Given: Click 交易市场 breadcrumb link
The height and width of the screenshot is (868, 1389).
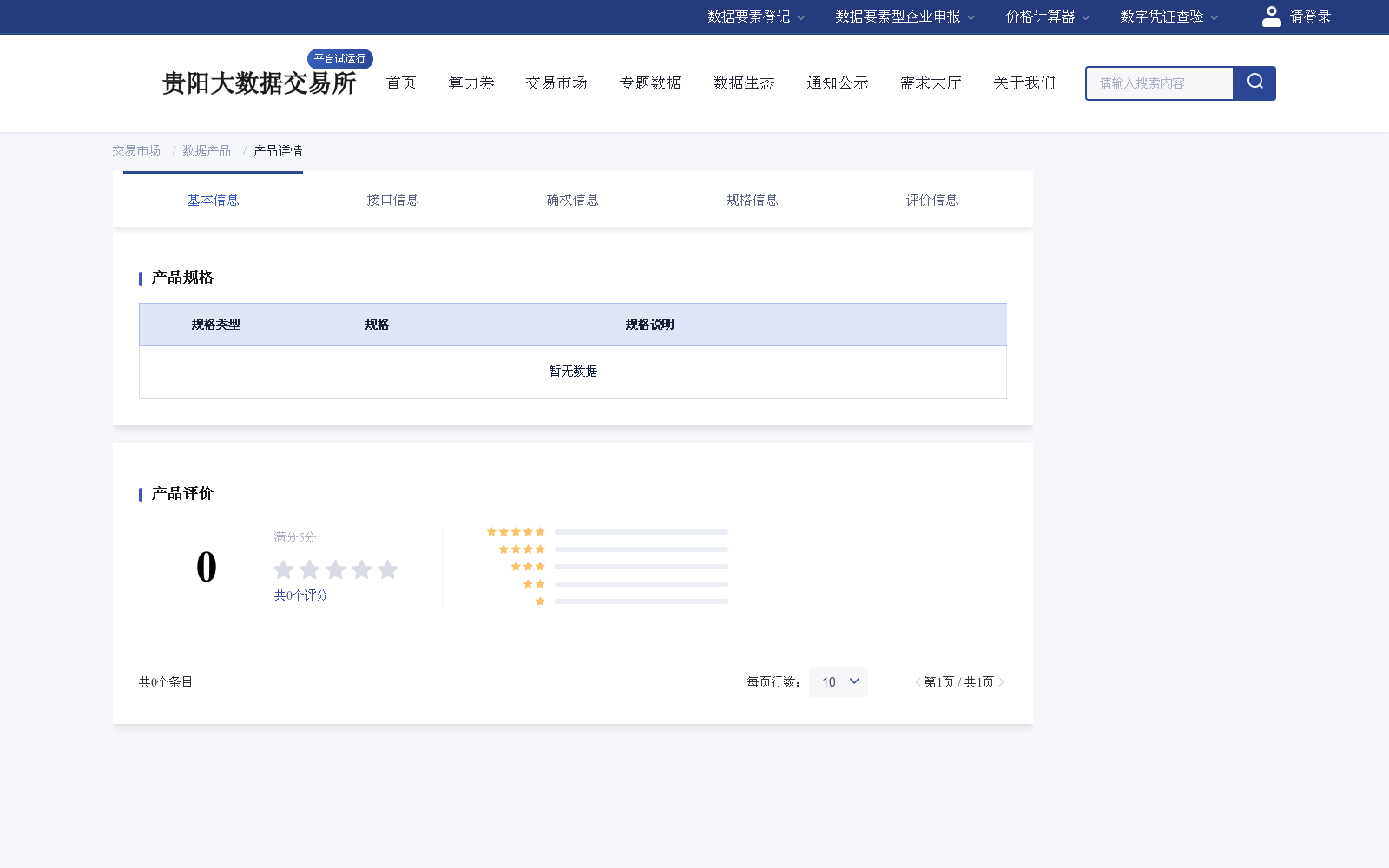Looking at the screenshot, I should (136, 151).
